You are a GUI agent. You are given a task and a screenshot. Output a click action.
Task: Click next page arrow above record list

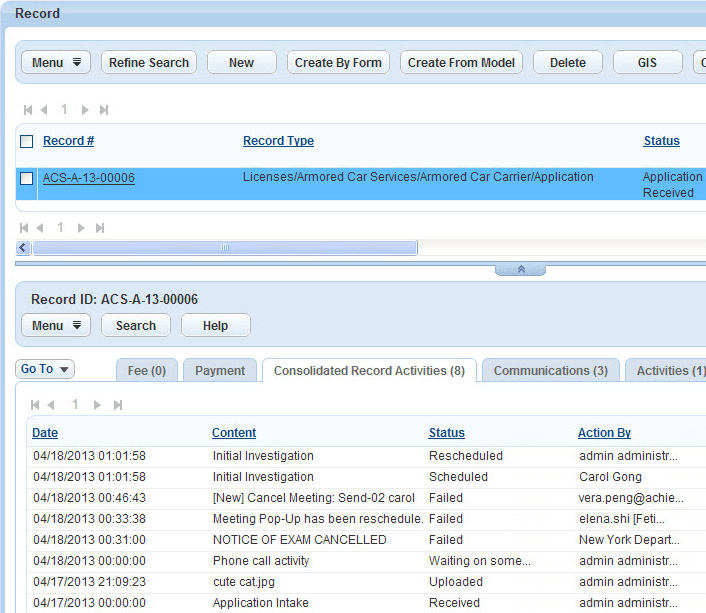[x=85, y=110]
